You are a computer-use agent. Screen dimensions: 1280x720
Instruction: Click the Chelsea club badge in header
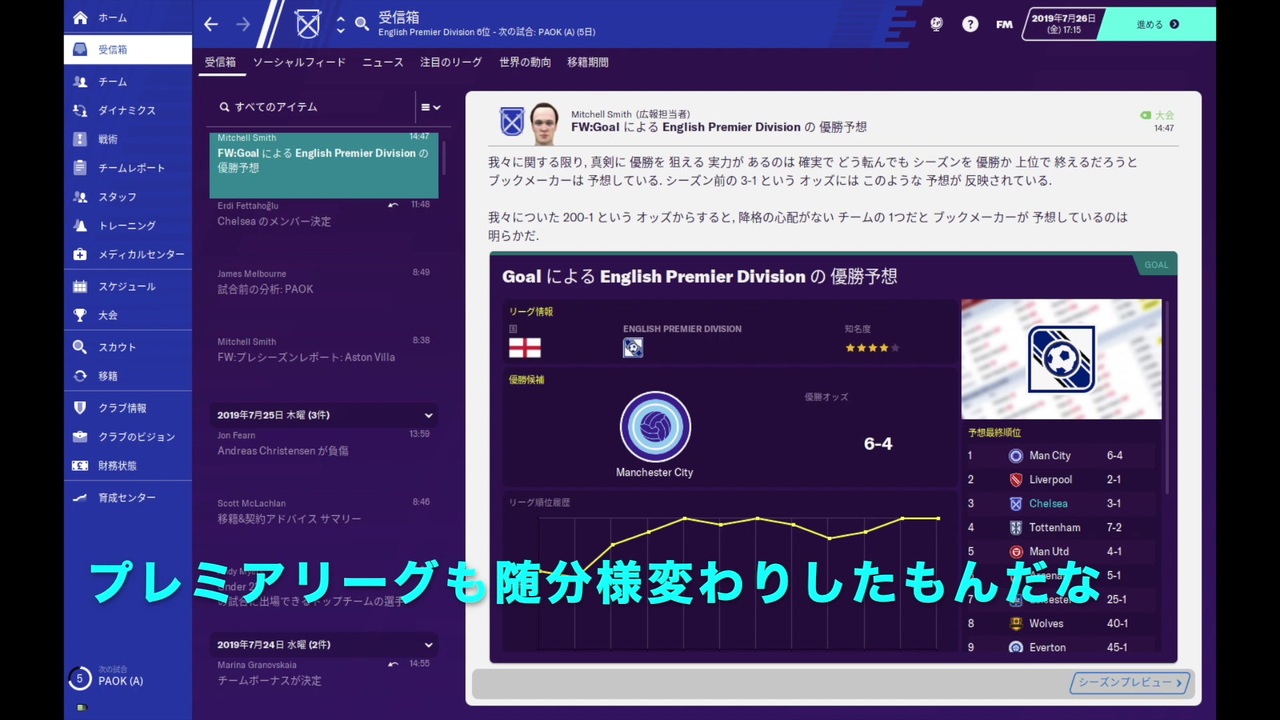[x=308, y=24]
